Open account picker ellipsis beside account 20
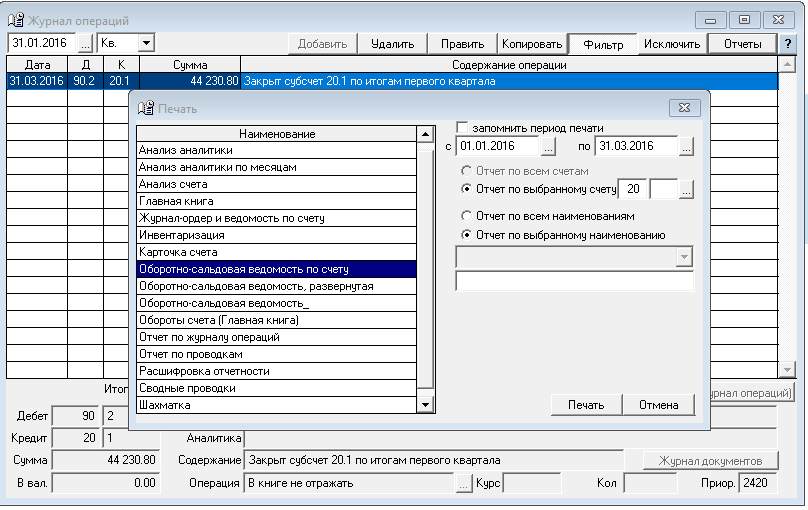The image size is (808, 510). [686, 190]
